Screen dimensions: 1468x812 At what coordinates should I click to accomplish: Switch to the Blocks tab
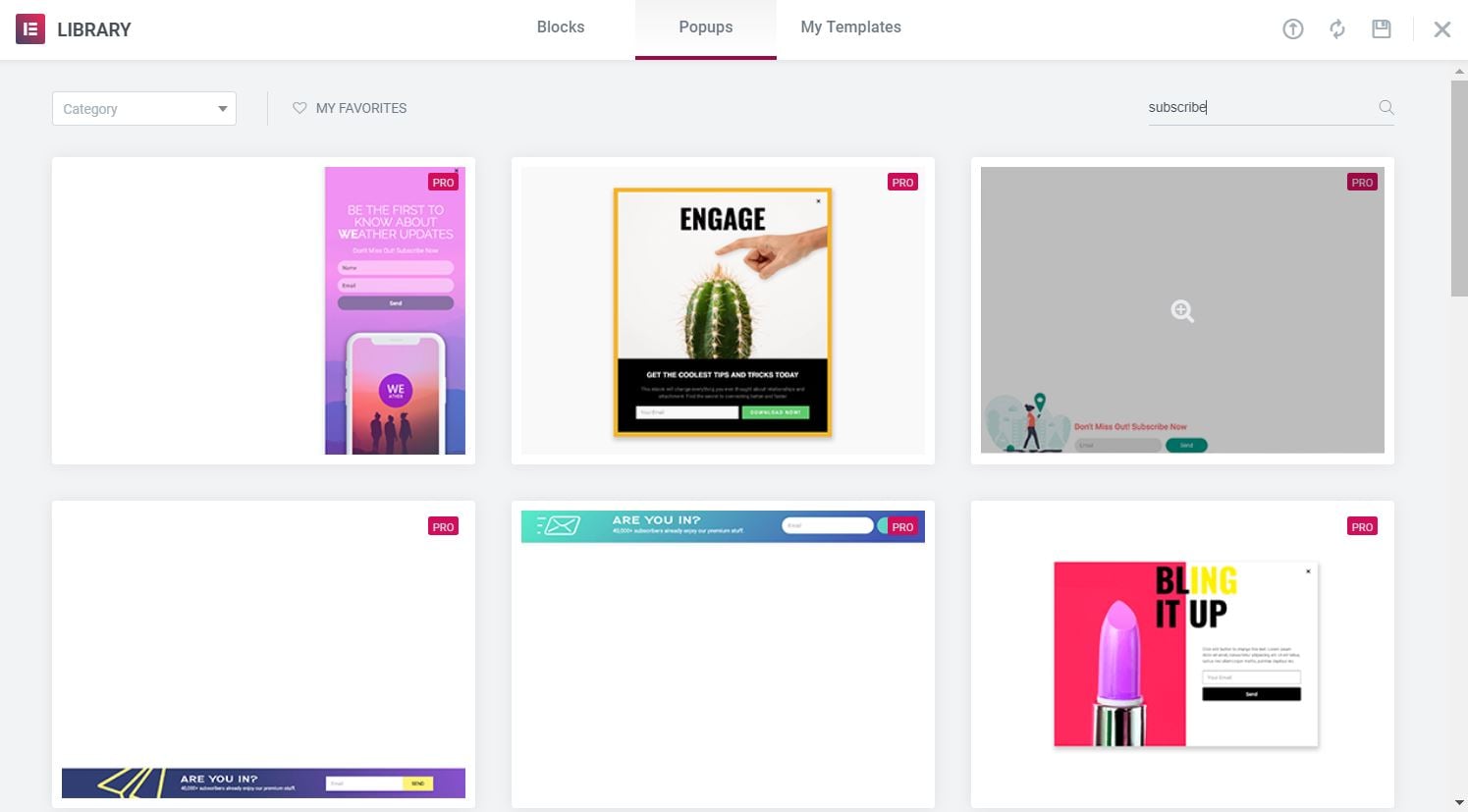[x=560, y=27]
